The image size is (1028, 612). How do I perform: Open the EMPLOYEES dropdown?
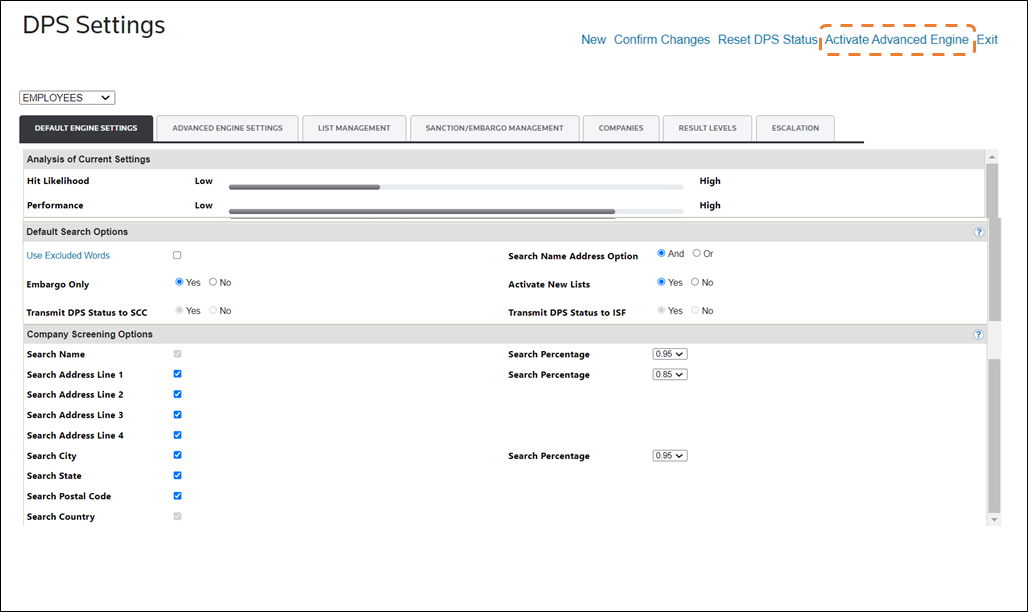(67, 98)
